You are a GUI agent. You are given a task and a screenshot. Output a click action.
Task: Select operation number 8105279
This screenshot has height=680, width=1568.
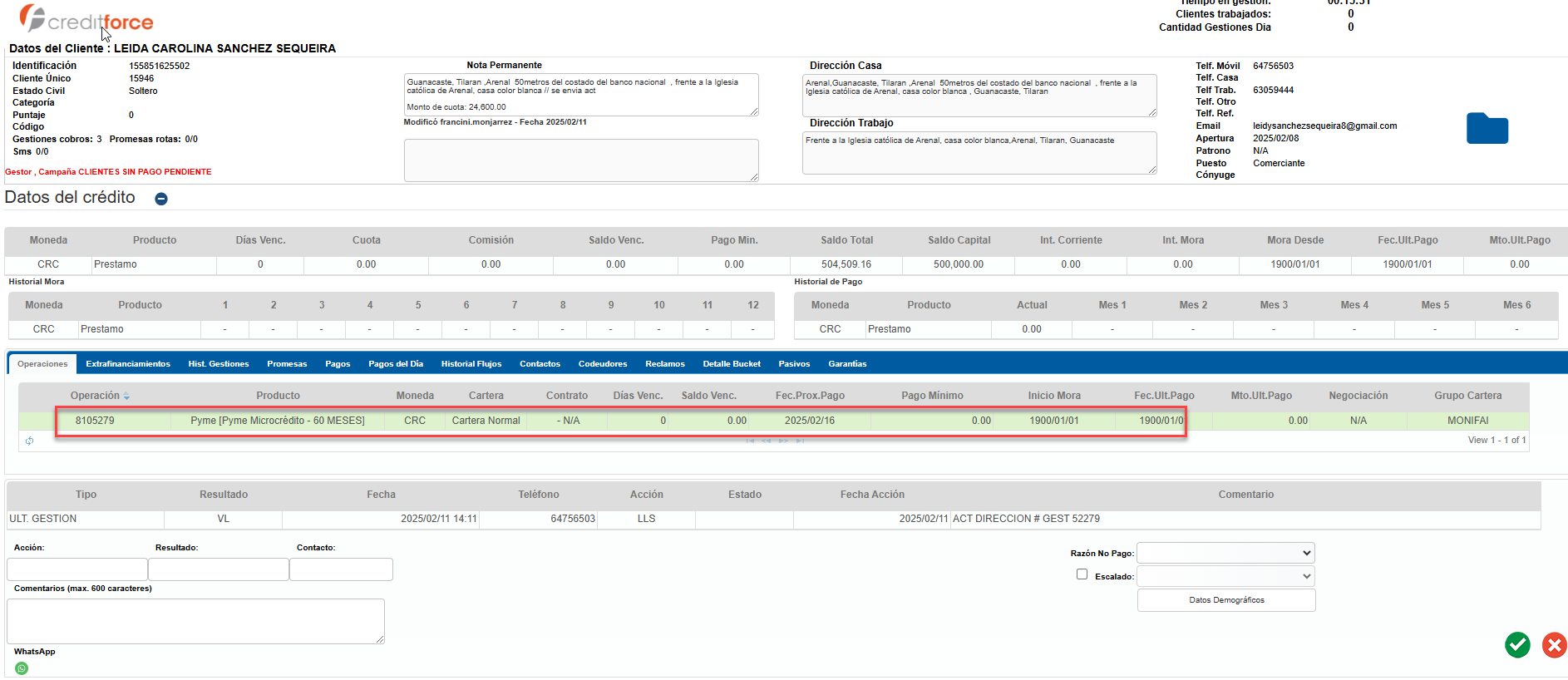coord(95,421)
